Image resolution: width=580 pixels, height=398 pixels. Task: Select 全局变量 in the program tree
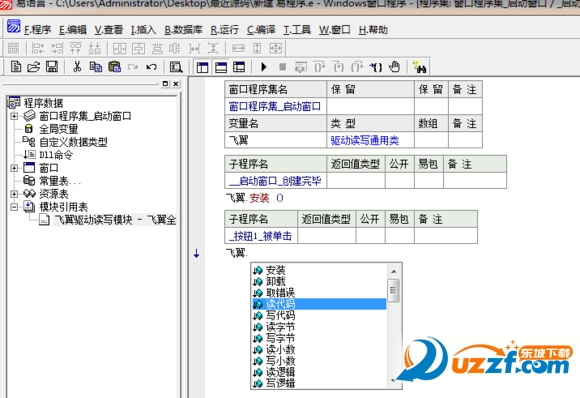(58, 129)
